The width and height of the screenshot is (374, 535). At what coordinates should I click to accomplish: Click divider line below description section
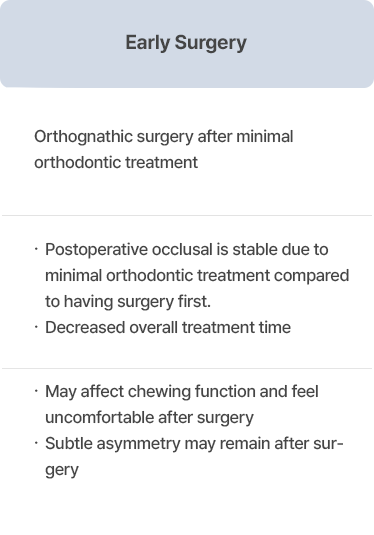pyautogui.click(x=187, y=215)
